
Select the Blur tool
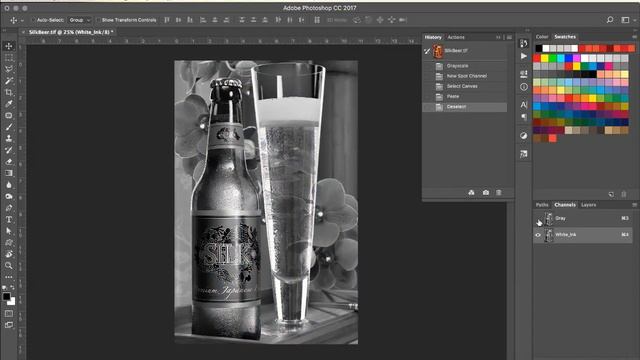[x=9, y=185]
